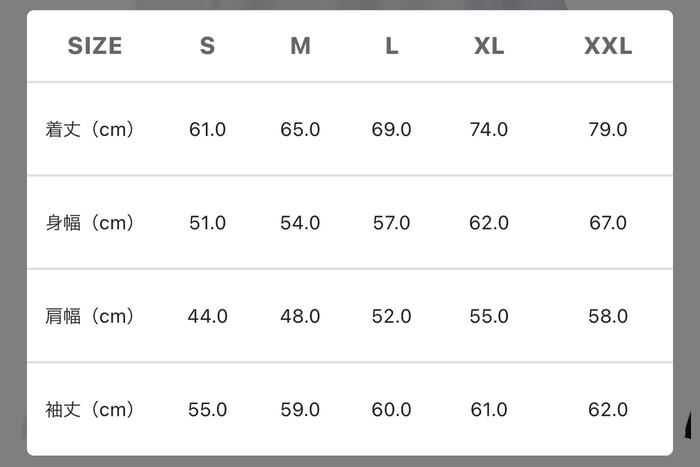The height and width of the screenshot is (467, 700).
Task: Select the 袖丈（cm） row label
Action: point(90,410)
